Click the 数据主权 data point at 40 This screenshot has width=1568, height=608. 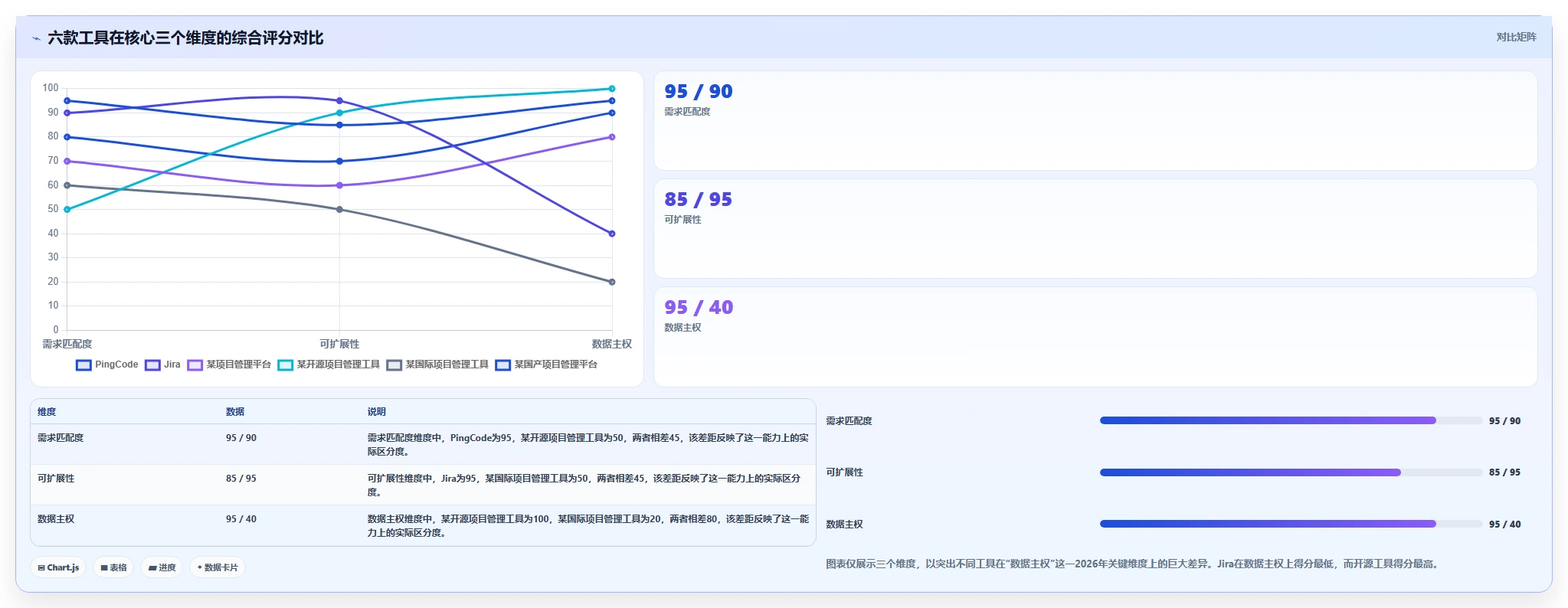(612, 234)
